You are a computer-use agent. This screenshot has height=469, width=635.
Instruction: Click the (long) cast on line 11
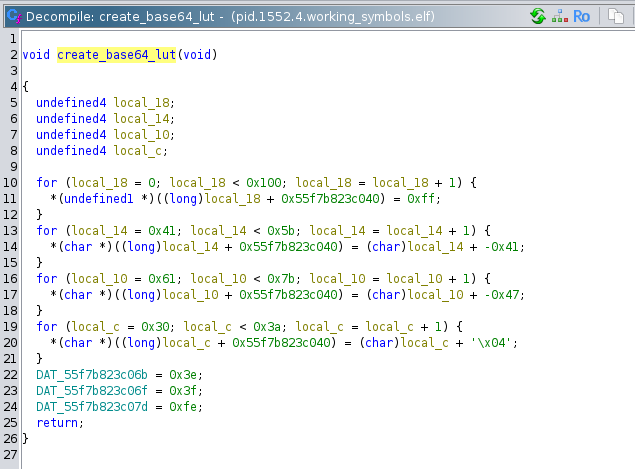[x=183, y=199]
